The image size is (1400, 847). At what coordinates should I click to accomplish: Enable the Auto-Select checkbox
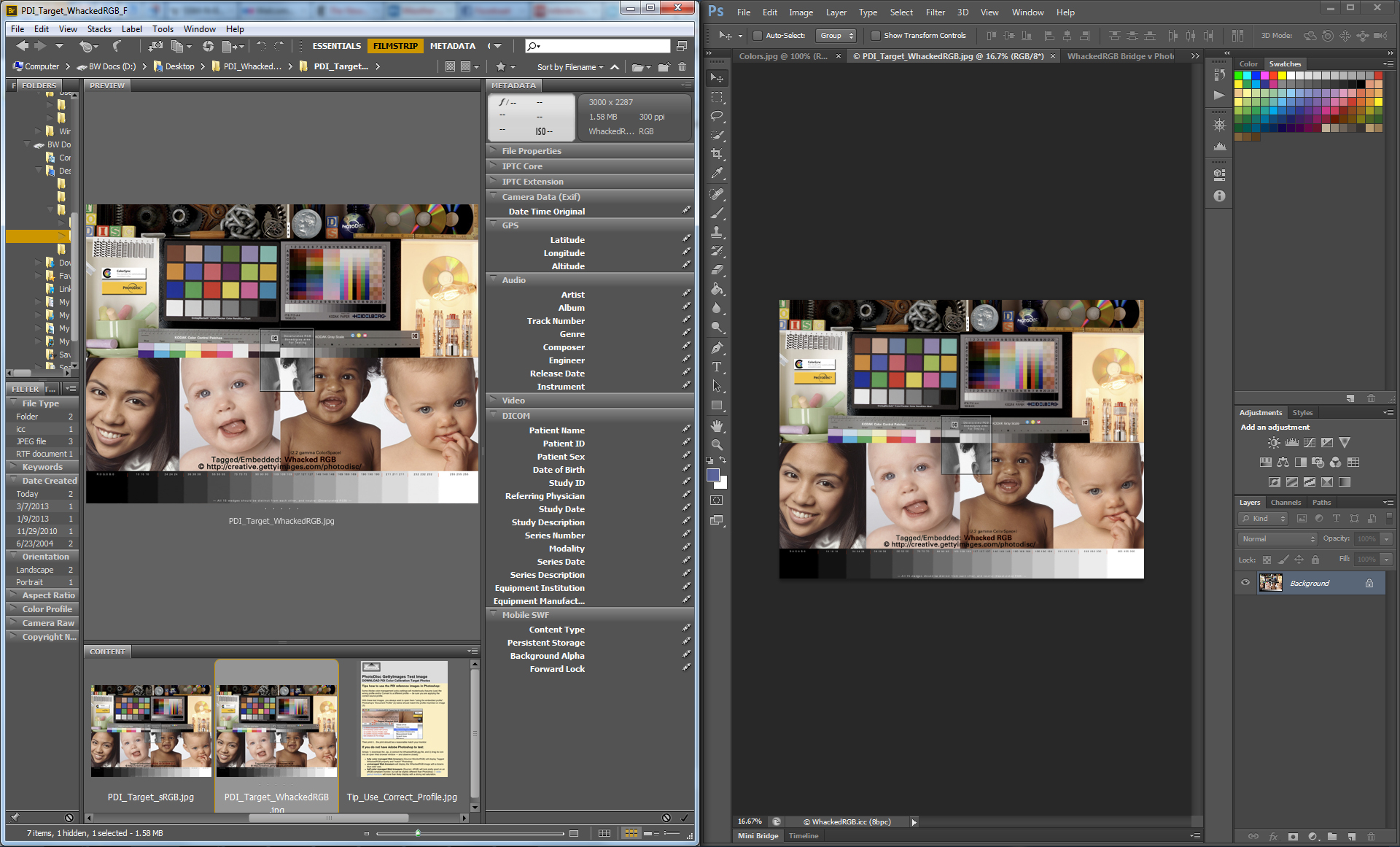[x=758, y=35]
